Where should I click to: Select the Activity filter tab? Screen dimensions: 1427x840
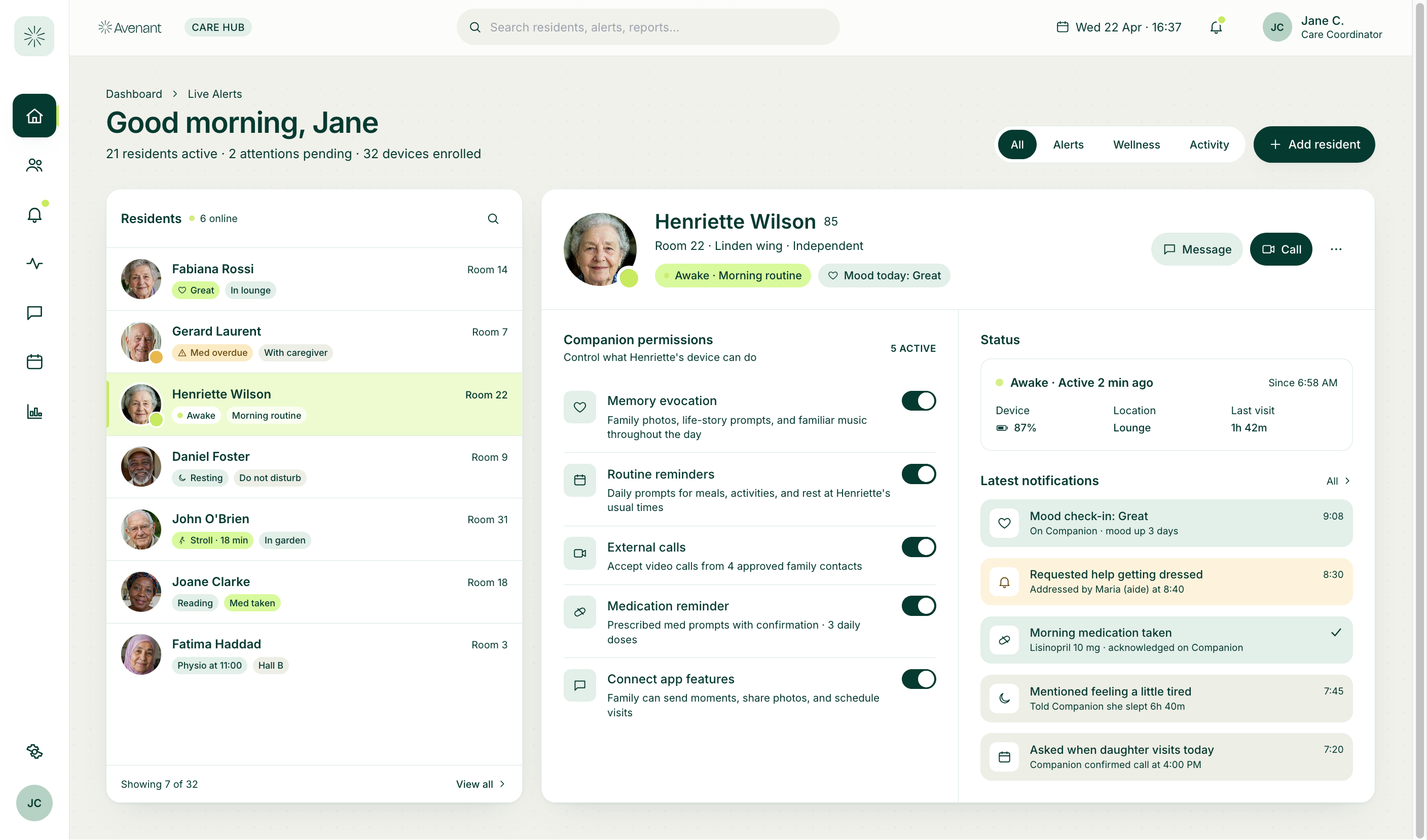(x=1209, y=144)
